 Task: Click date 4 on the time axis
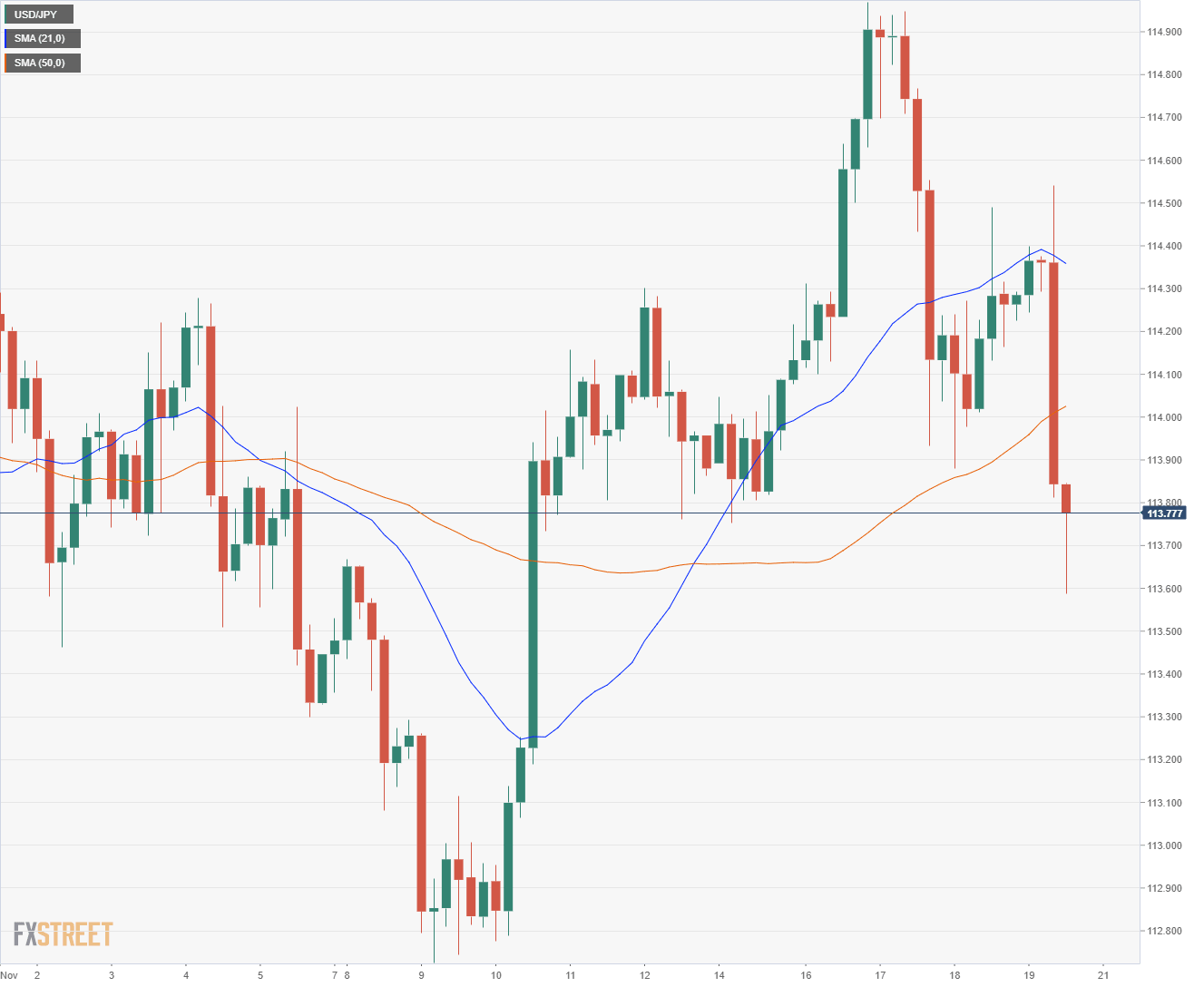click(185, 975)
